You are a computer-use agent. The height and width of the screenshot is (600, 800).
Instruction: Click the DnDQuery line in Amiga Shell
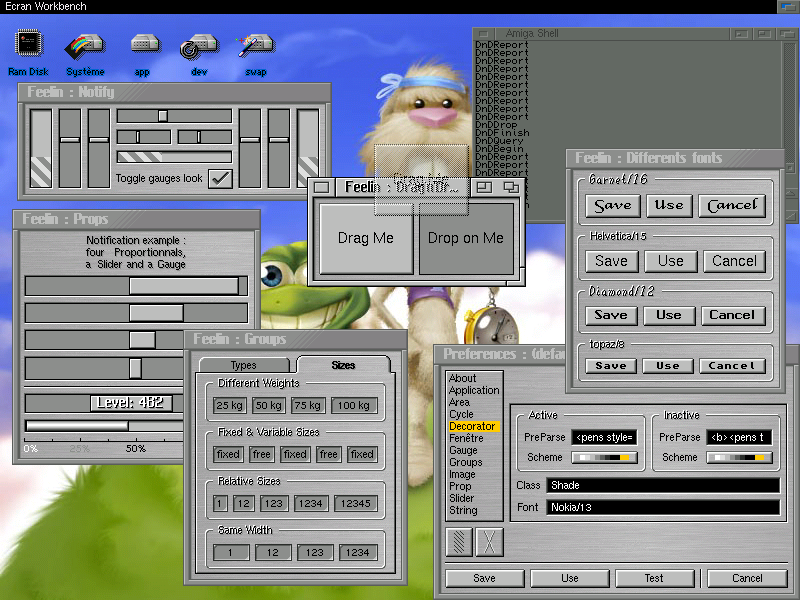[499, 141]
